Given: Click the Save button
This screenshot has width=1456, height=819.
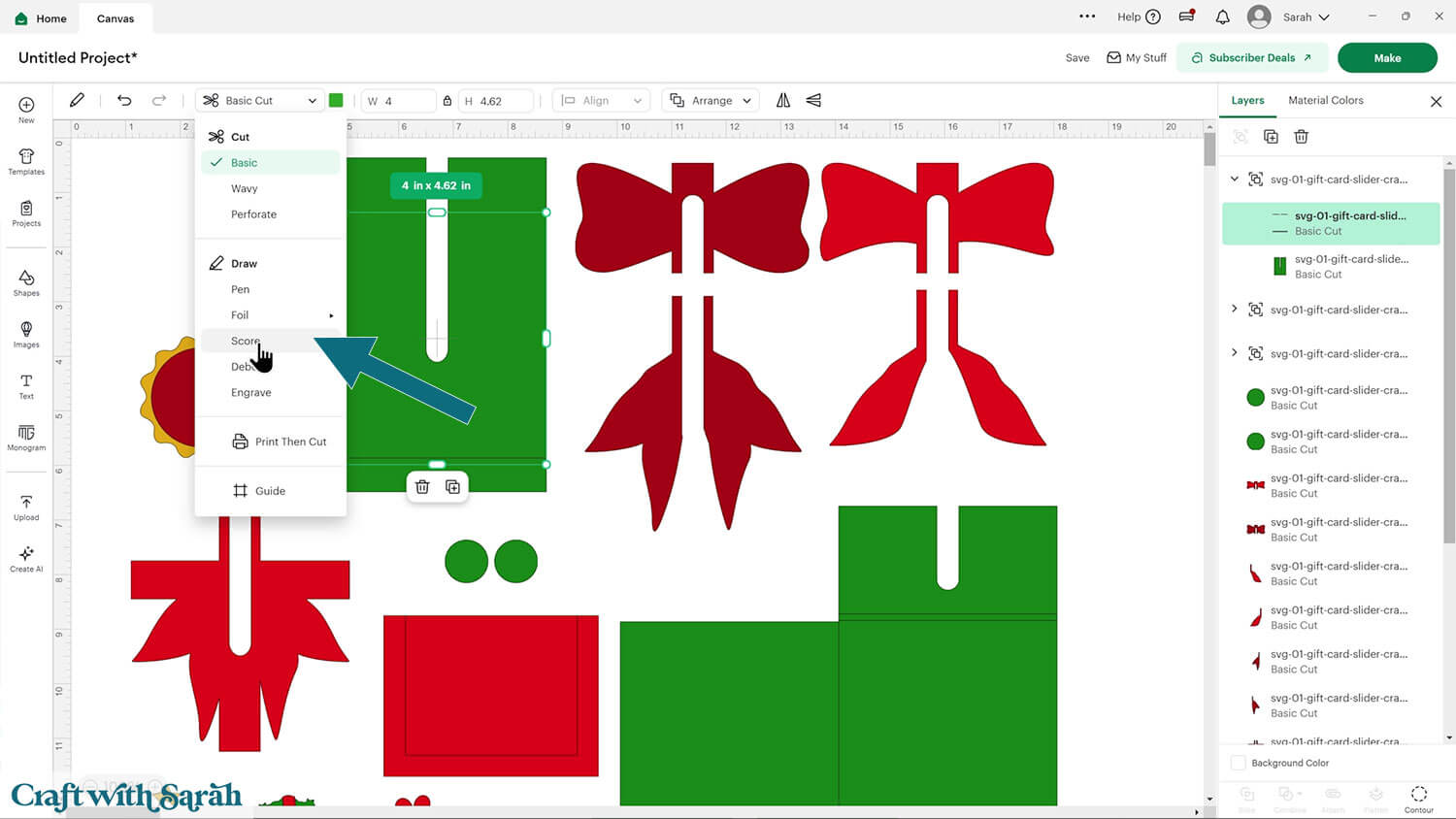Looking at the screenshot, I should pyautogui.click(x=1077, y=57).
